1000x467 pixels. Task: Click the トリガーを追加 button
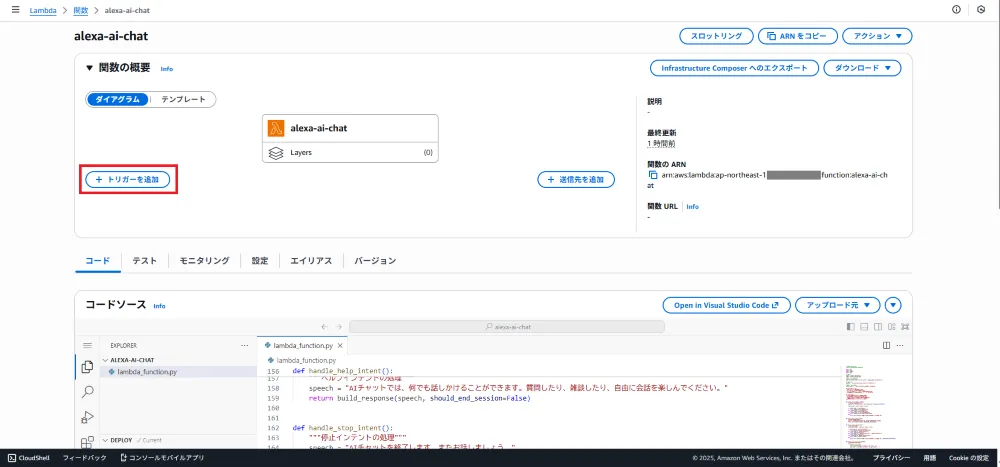point(128,180)
